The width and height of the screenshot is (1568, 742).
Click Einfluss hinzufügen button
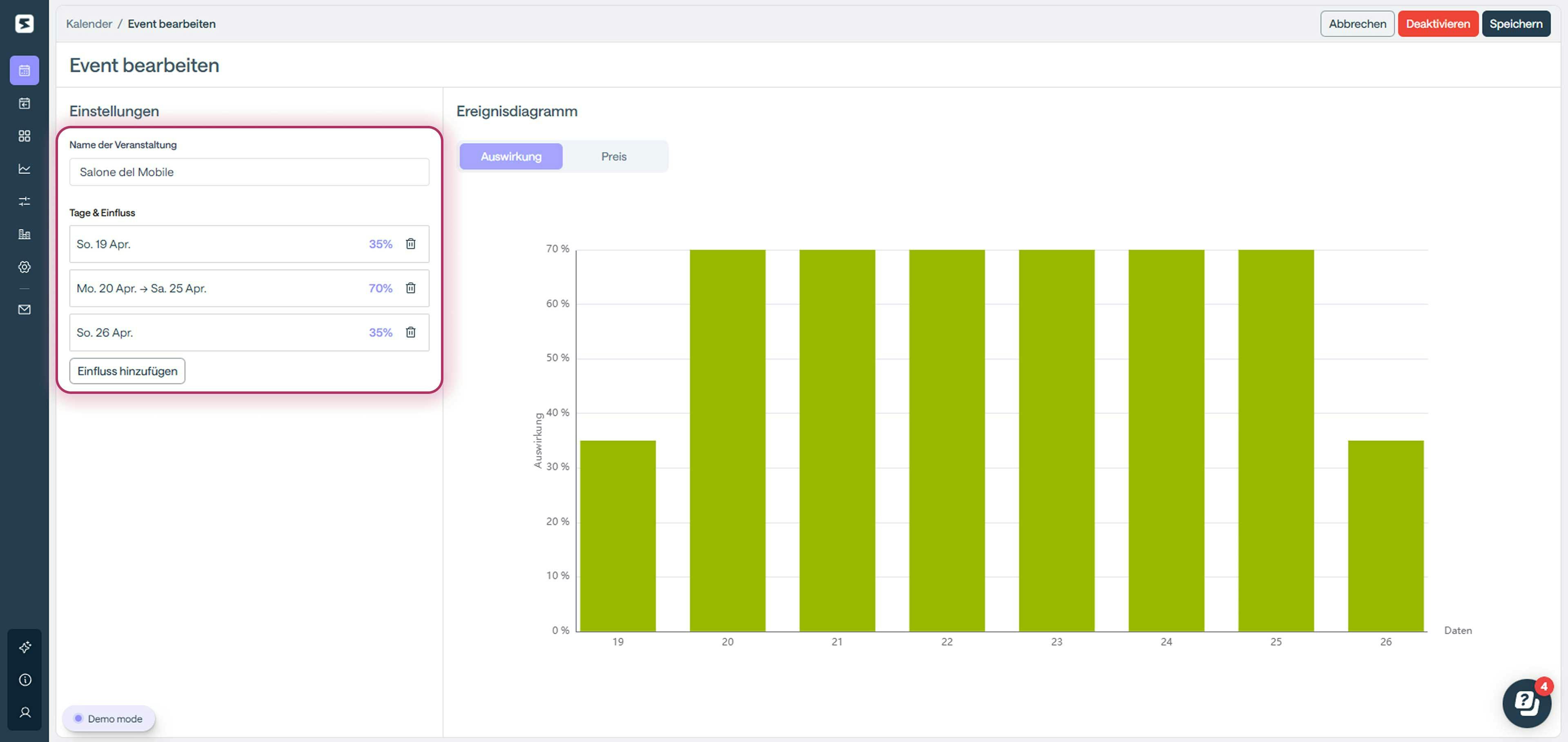(127, 371)
